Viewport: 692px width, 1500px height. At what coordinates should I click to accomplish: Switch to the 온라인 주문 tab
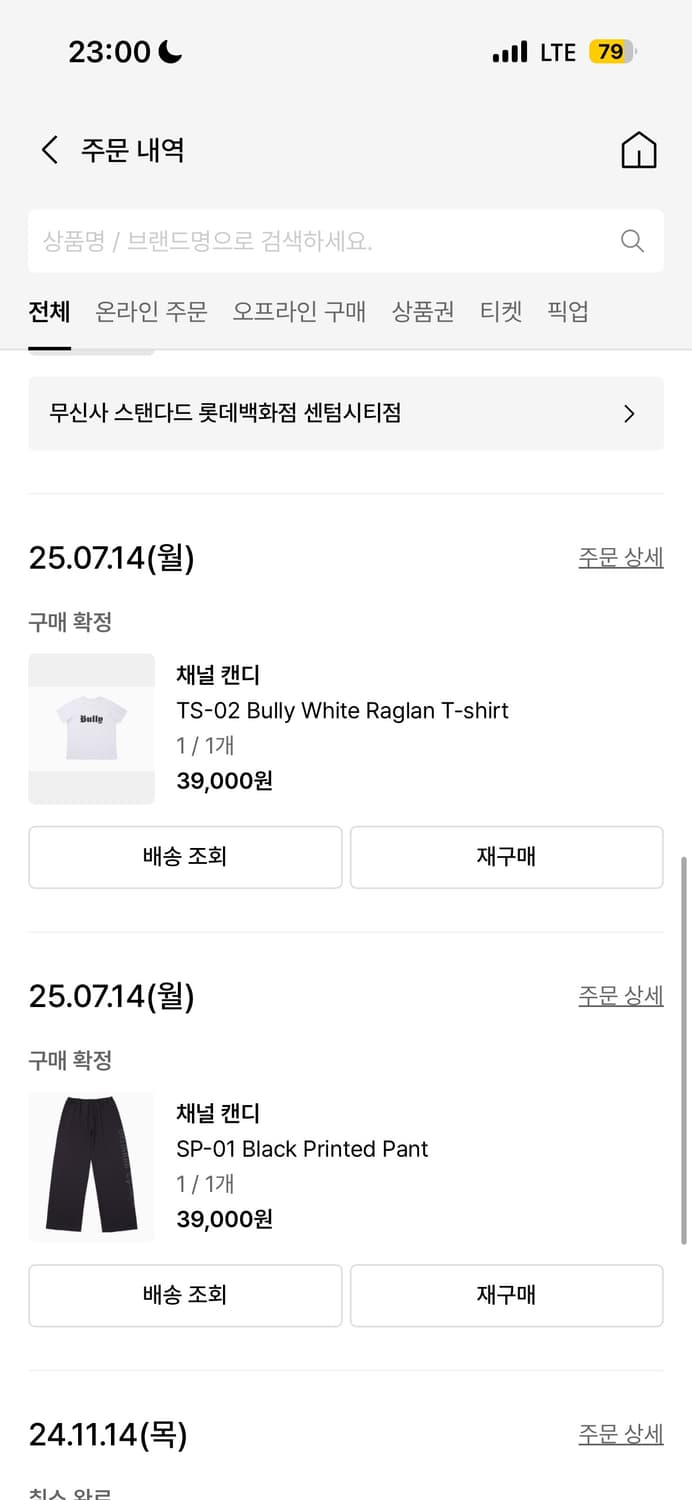(151, 312)
